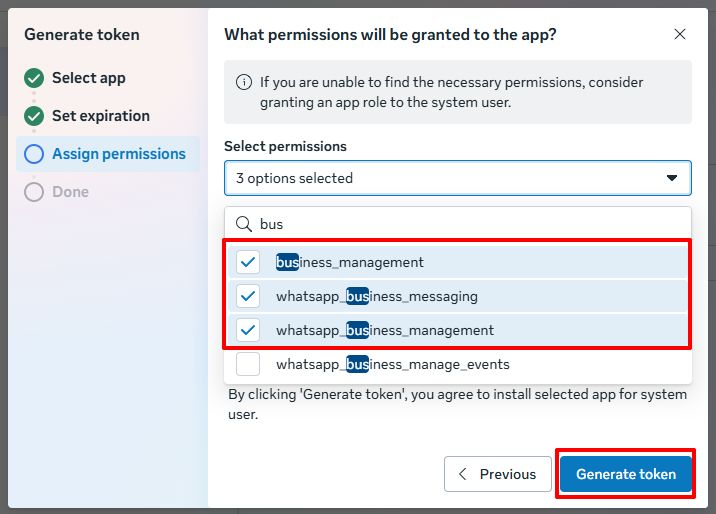716x514 pixels.
Task: Click the permissions search field containing 'bus'
Action: 470,224
